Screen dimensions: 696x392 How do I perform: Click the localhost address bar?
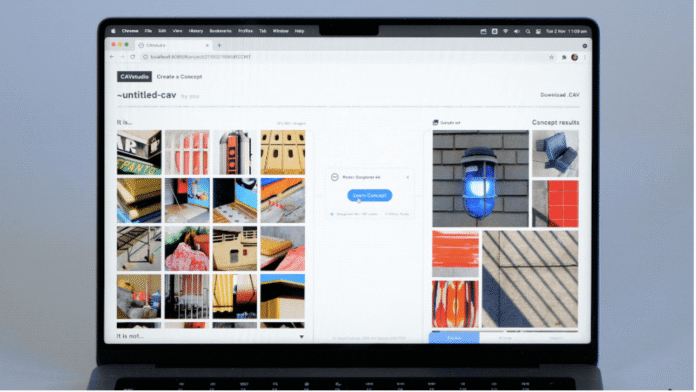click(348, 57)
